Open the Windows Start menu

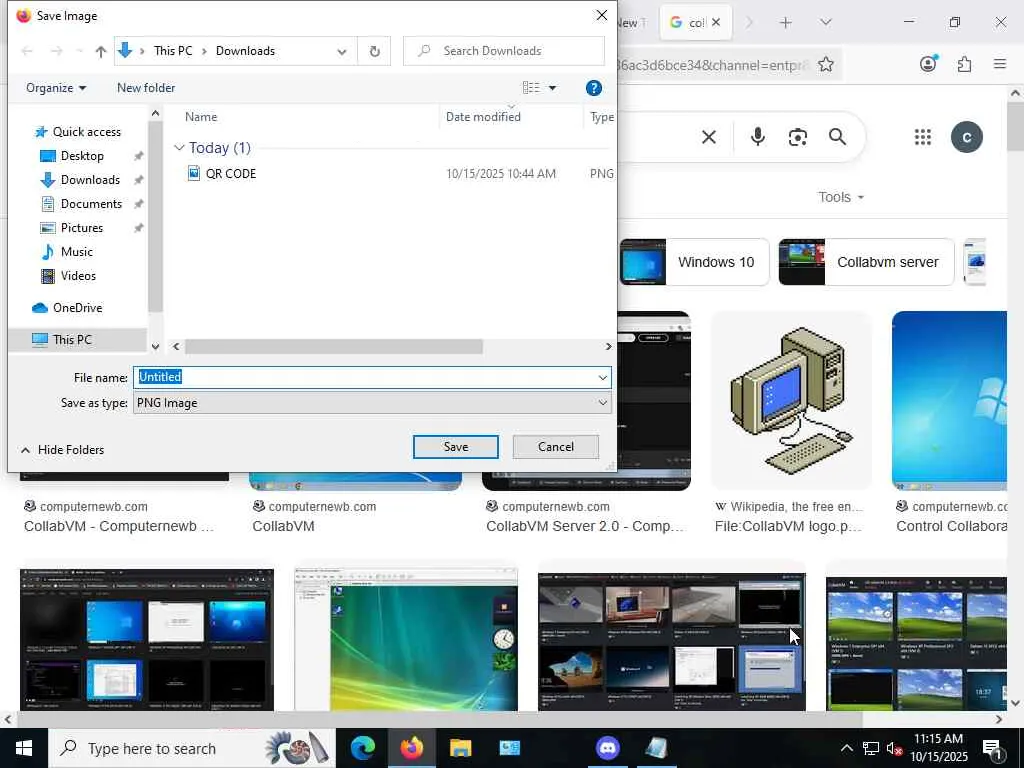[24, 748]
